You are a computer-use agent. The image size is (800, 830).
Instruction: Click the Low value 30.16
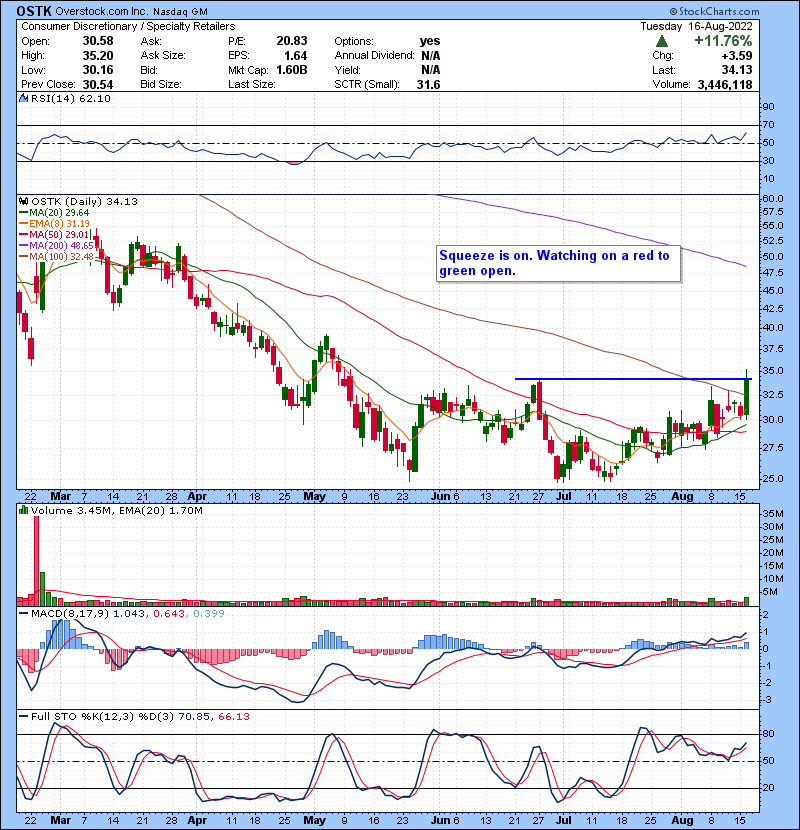click(x=98, y=70)
